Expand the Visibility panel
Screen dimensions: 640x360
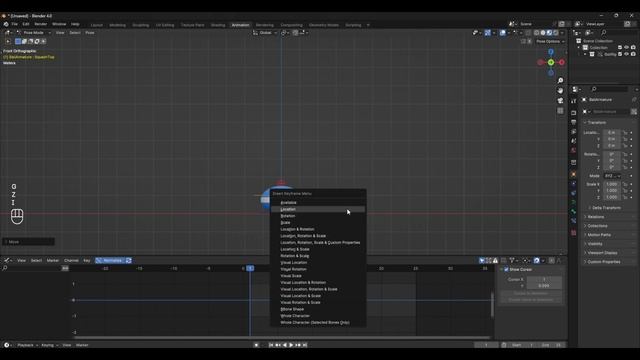point(595,244)
